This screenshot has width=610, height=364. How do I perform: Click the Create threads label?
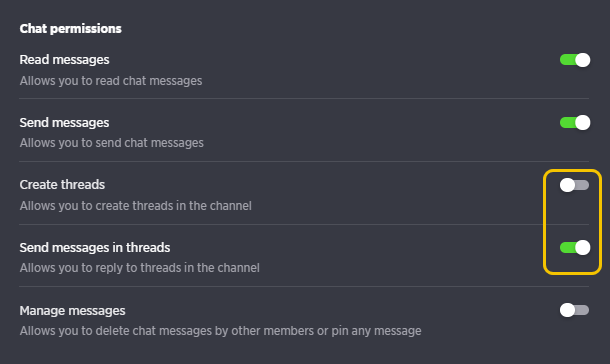[x=62, y=185]
